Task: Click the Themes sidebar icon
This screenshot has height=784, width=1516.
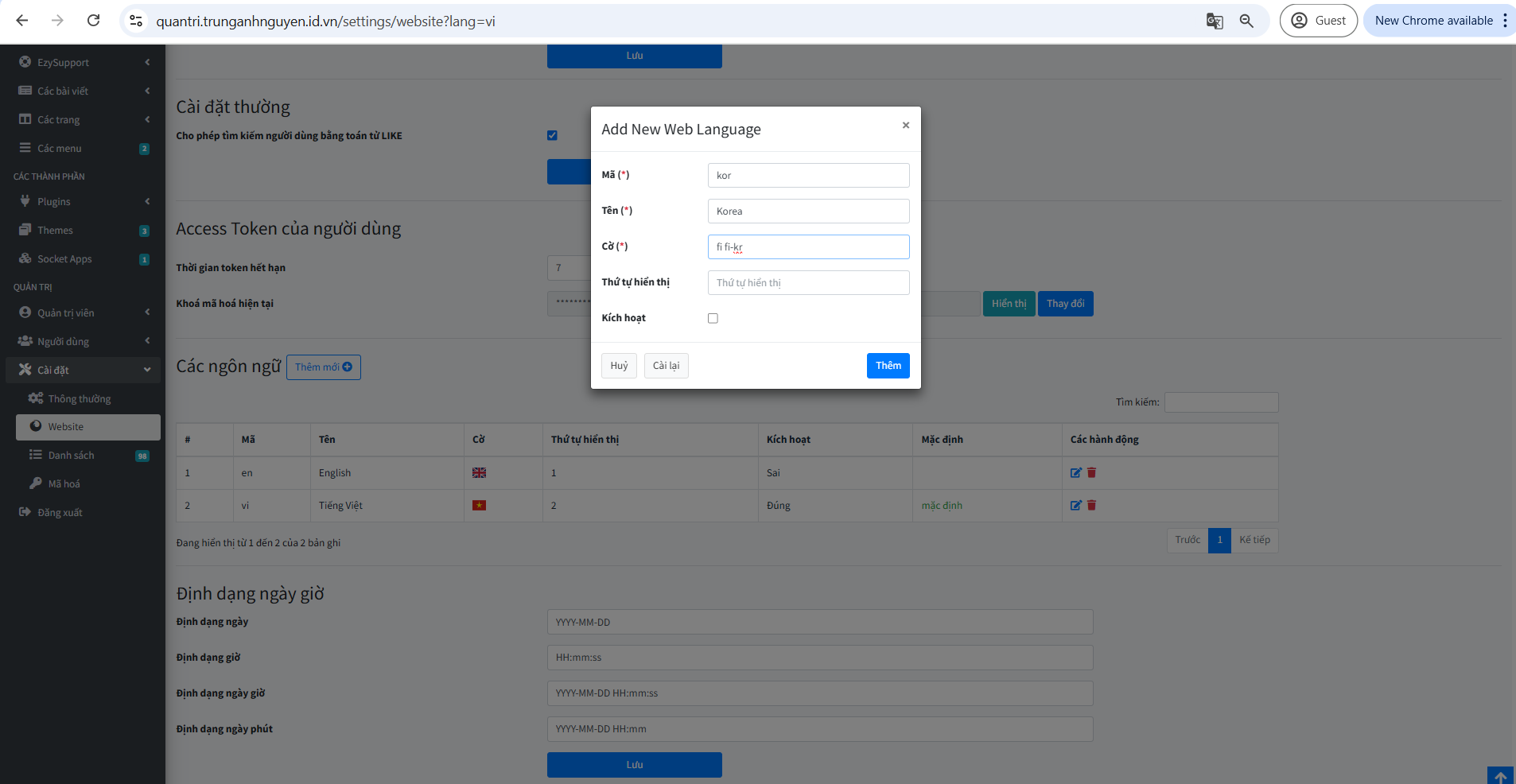Action: coord(25,230)
